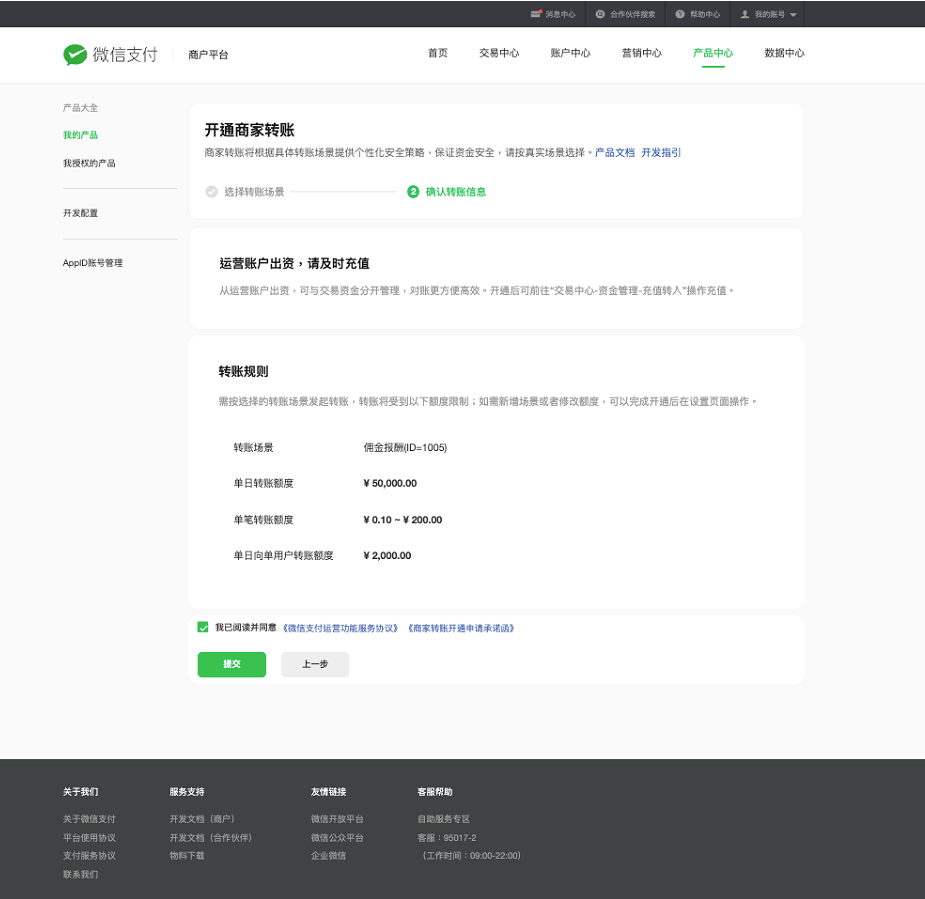Click the WeChat Pay logo icon
Viewport: 925px width, 899px height.
75,55
